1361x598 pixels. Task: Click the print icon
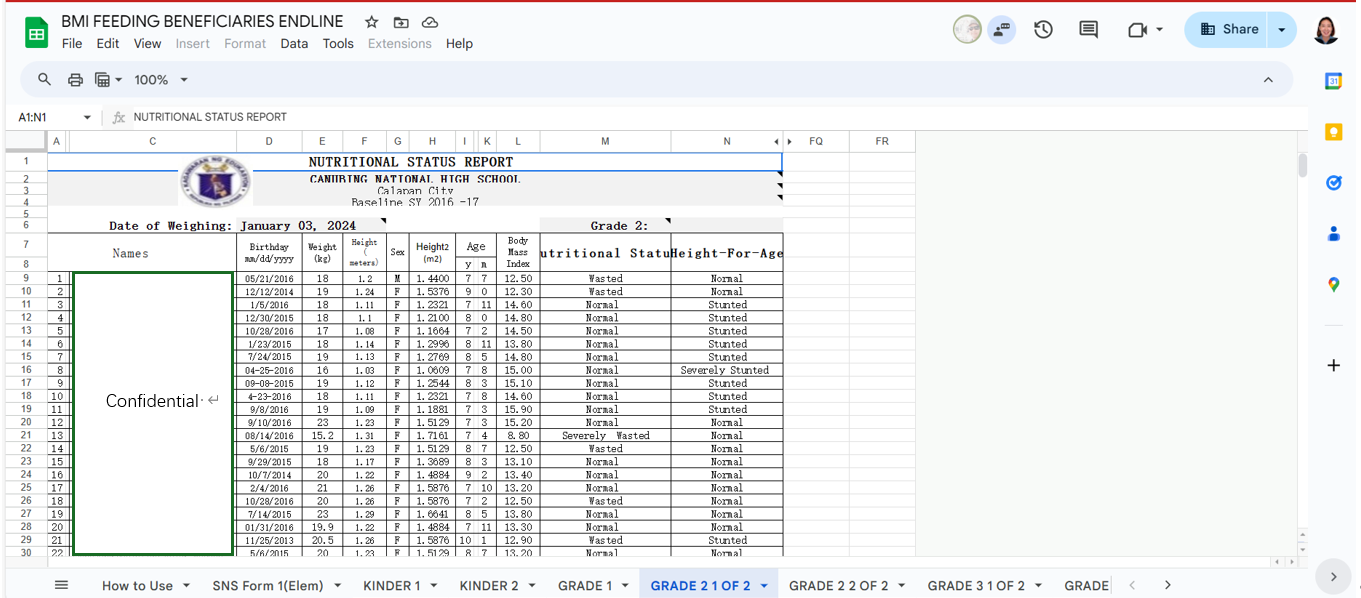point(75,80)
